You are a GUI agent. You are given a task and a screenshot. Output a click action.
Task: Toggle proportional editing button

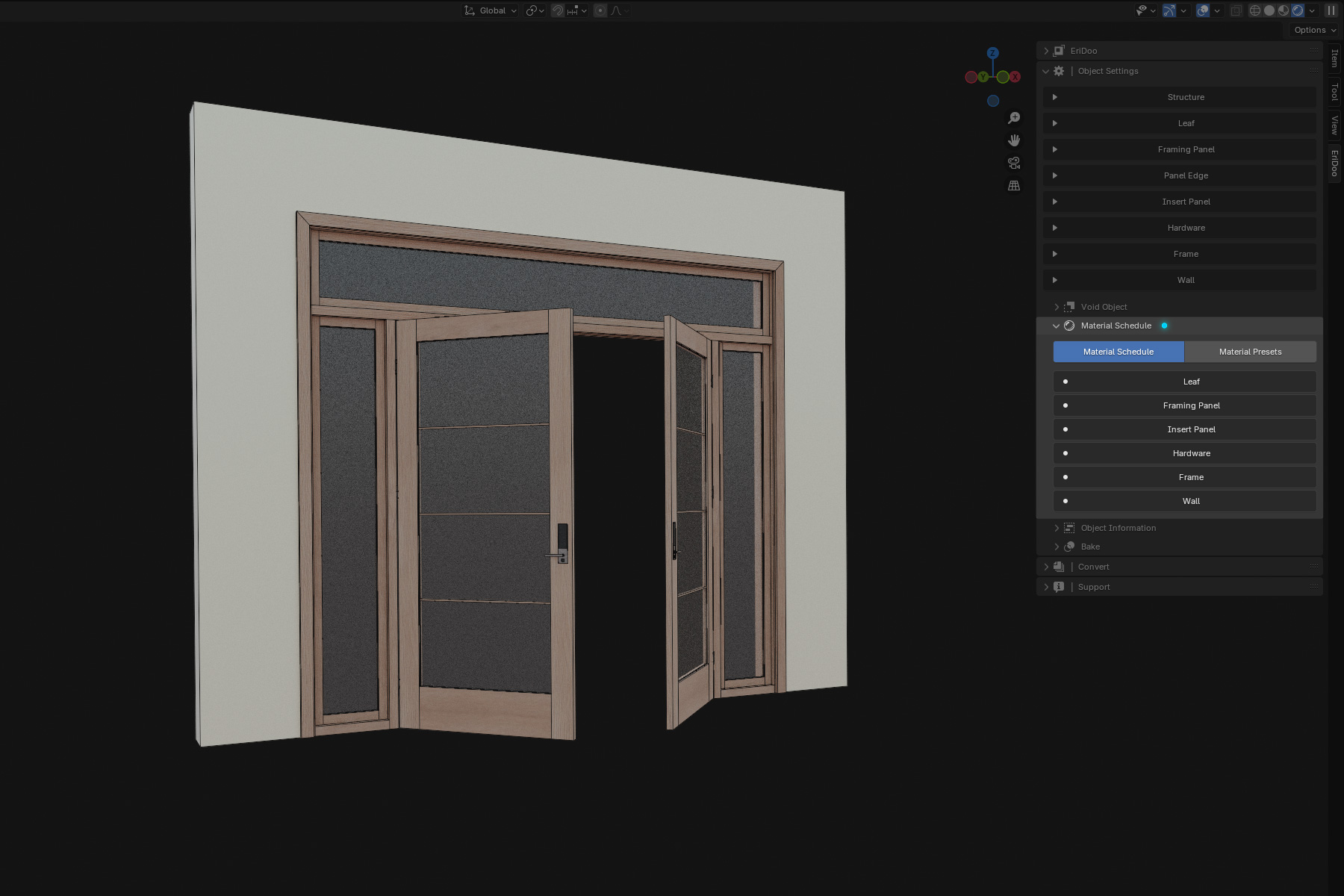tap(600, 10)
